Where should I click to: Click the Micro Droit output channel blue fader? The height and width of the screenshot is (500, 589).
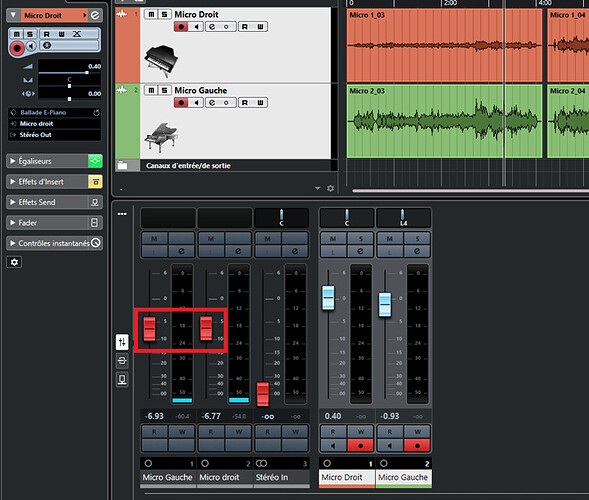point(328,298)
